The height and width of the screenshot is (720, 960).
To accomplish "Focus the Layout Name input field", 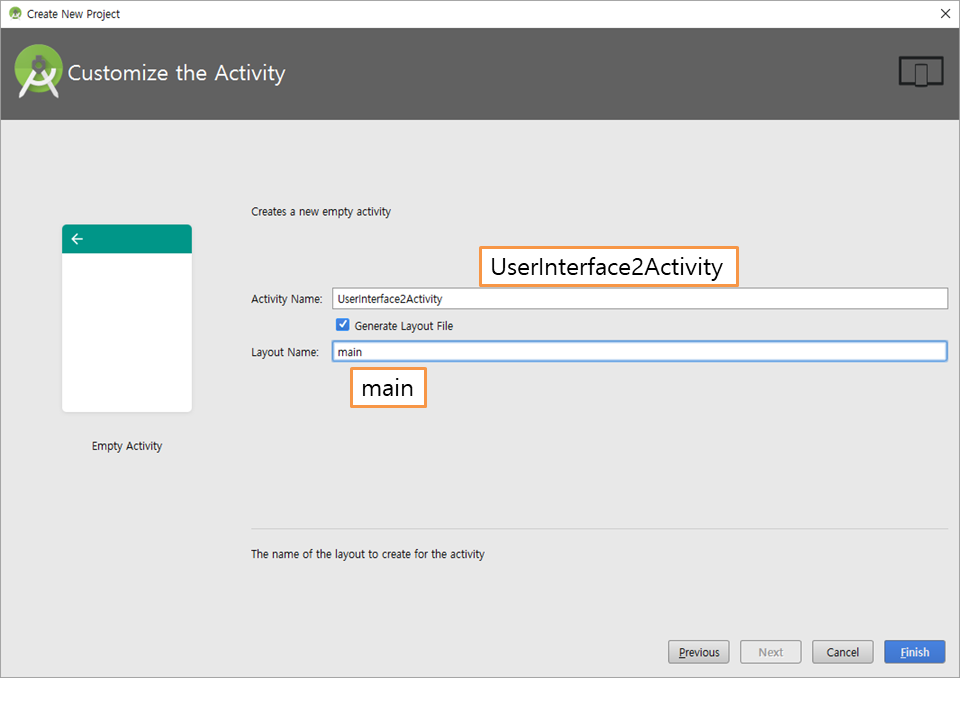I will click(x=640, y=351).
